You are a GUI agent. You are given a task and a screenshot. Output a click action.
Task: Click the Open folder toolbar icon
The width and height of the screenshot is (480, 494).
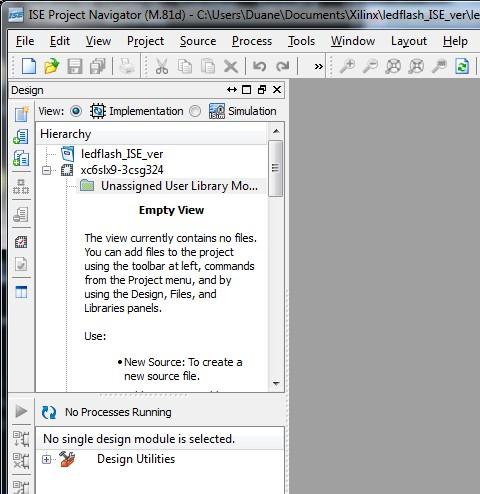pos(52,66)
